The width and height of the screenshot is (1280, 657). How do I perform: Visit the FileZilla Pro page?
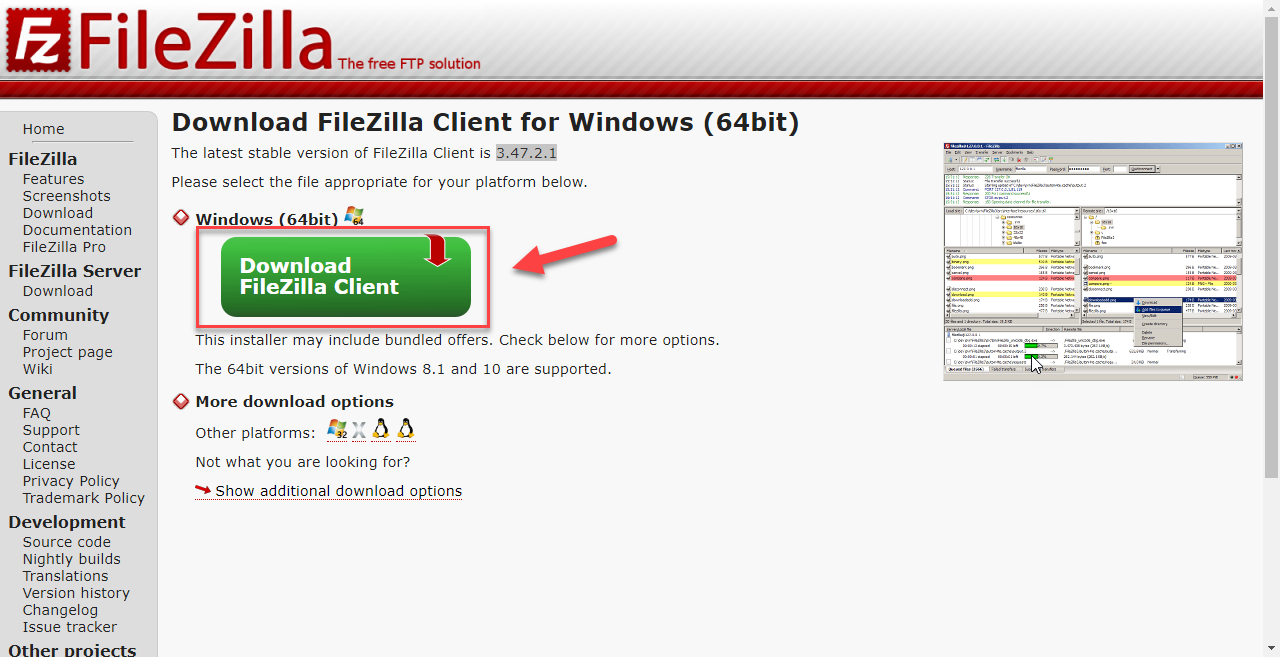tap(64, 247)
